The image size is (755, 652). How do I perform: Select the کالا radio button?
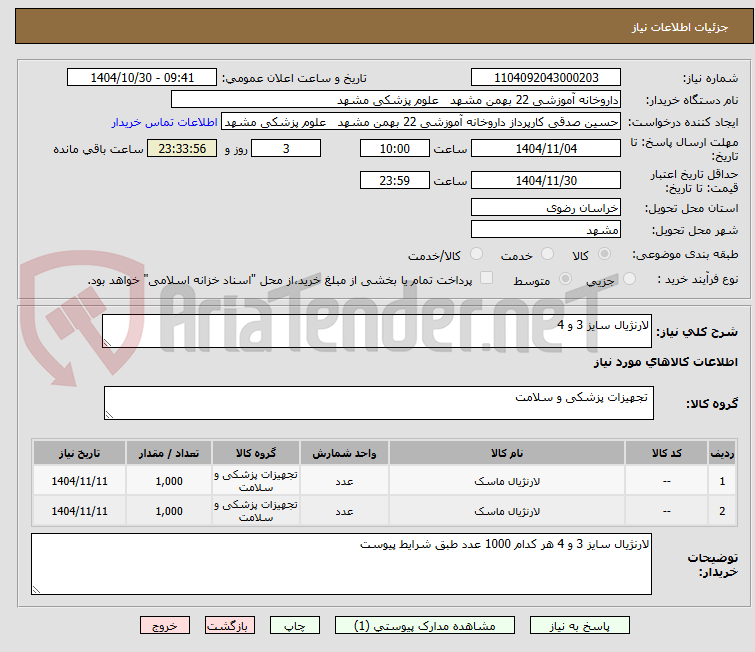[604, 254]
